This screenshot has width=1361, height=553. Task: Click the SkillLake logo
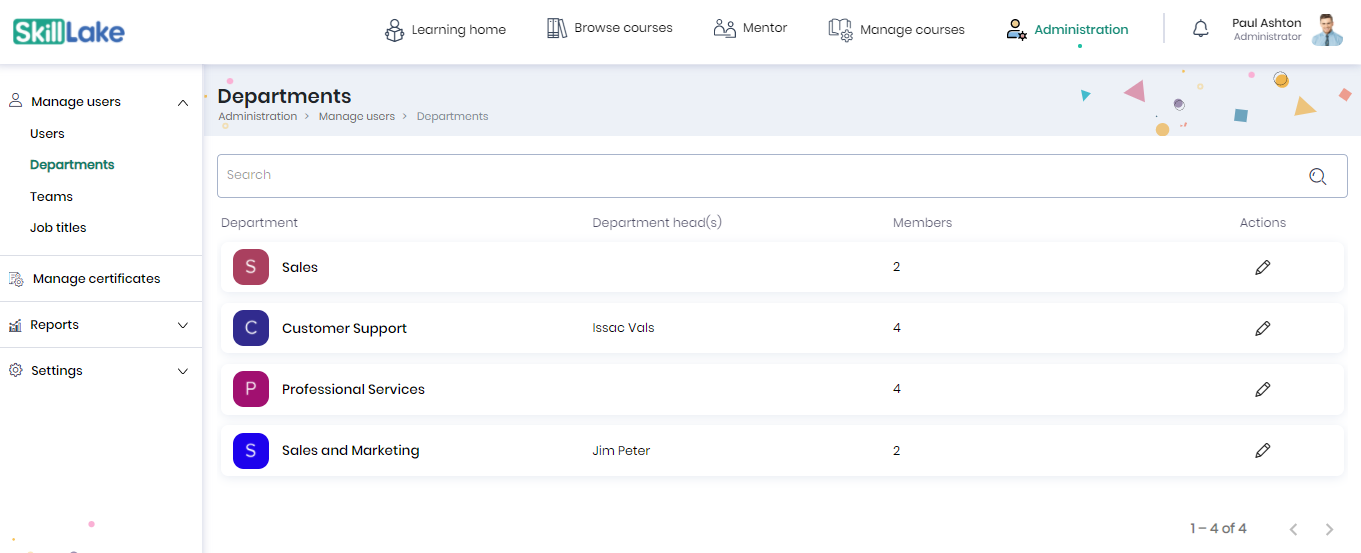point(69,32)
